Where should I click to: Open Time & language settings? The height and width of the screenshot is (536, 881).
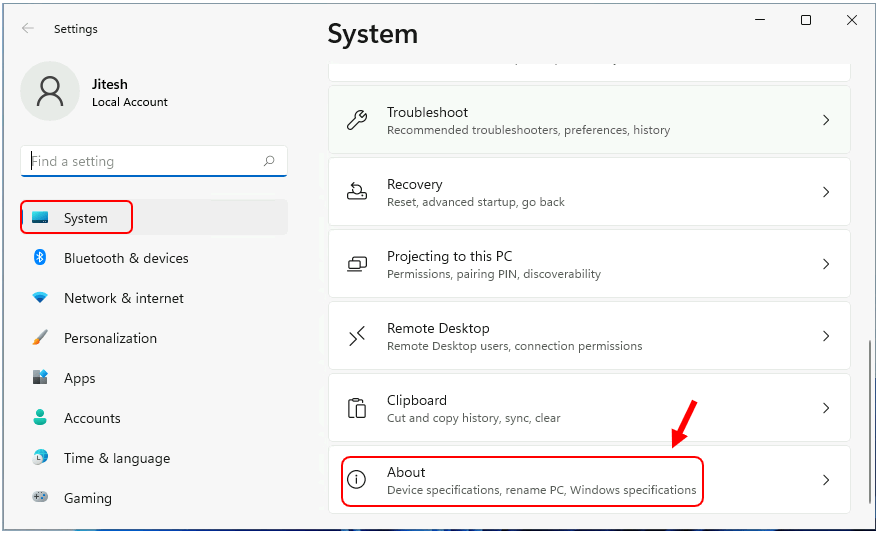[154, 458]
